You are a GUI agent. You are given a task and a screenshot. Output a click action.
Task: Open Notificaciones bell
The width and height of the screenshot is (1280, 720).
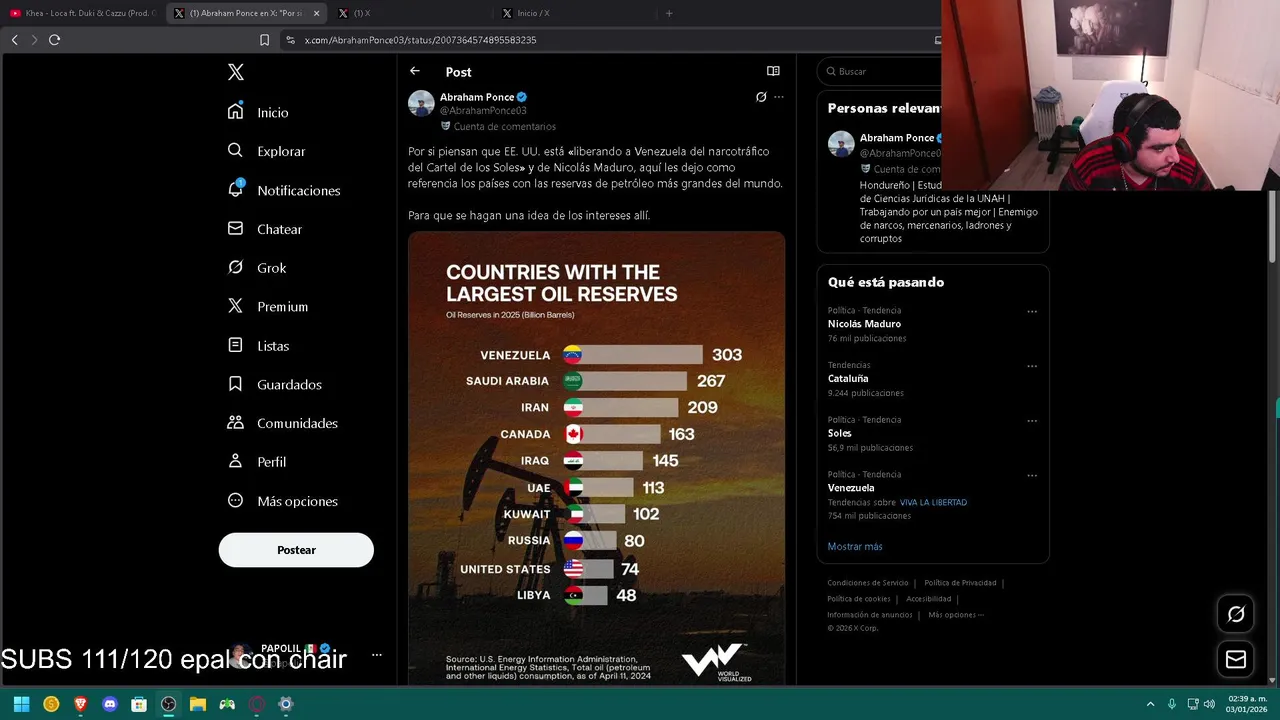284,190
